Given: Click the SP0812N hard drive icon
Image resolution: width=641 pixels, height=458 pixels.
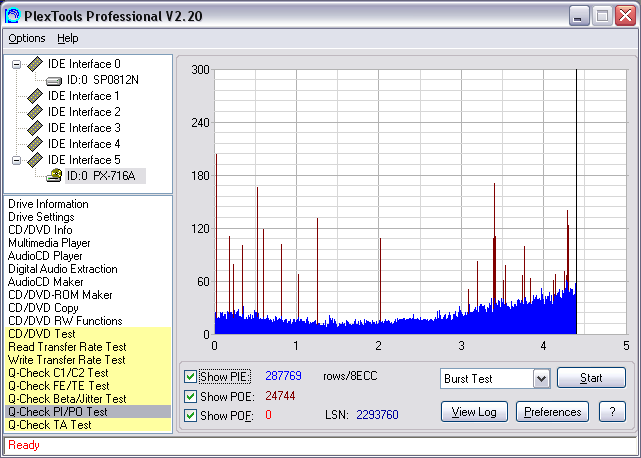Looking at the screenshot, I should pos(54,81).
